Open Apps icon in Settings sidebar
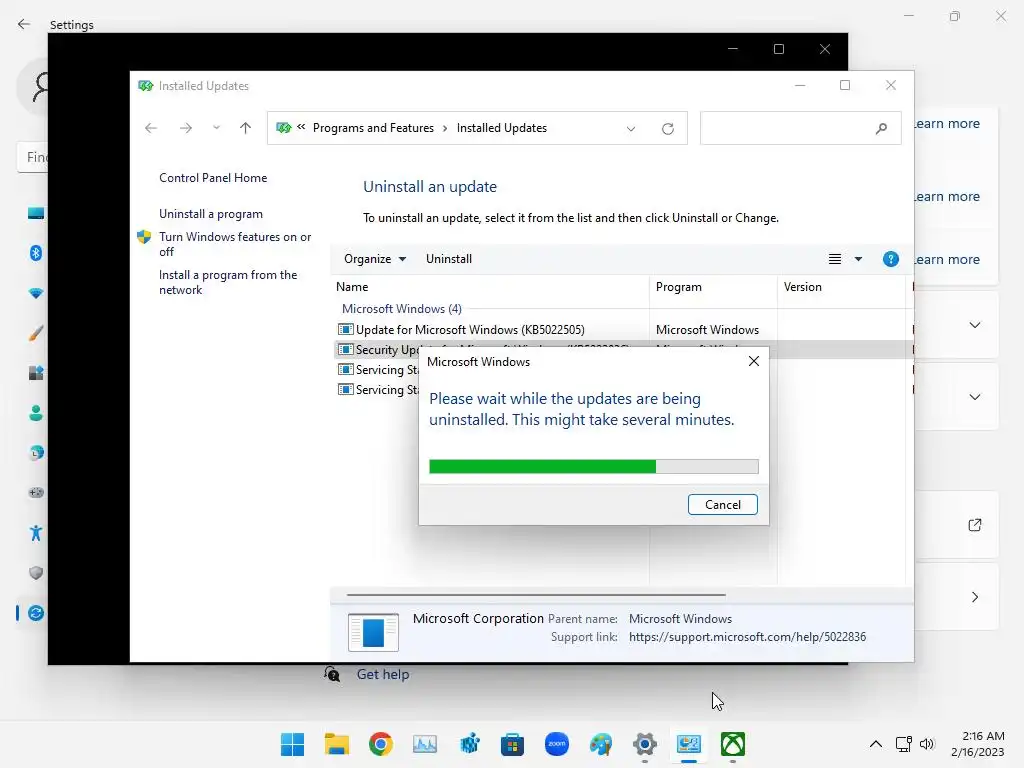The image size is (1024, 768). [x=36, y=373]
